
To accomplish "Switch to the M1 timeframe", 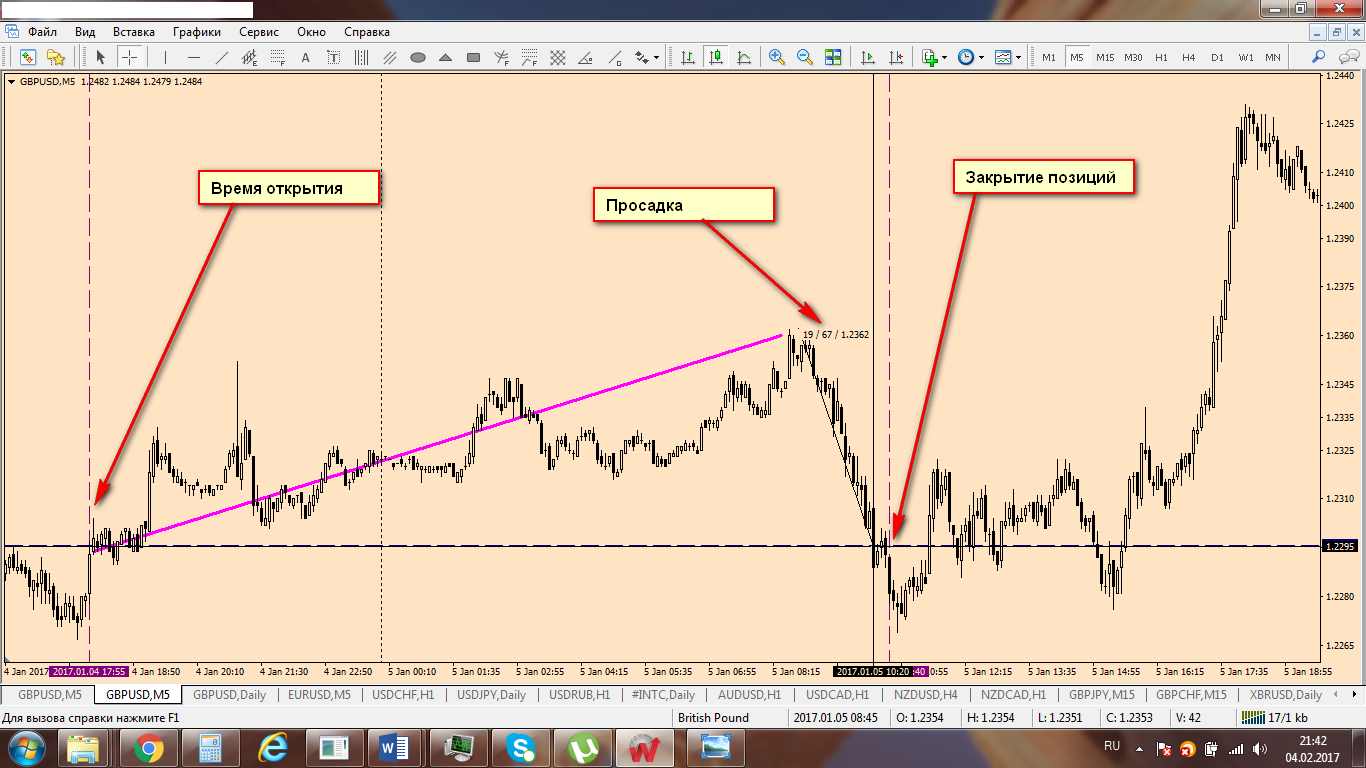I will click(1049, 57).
